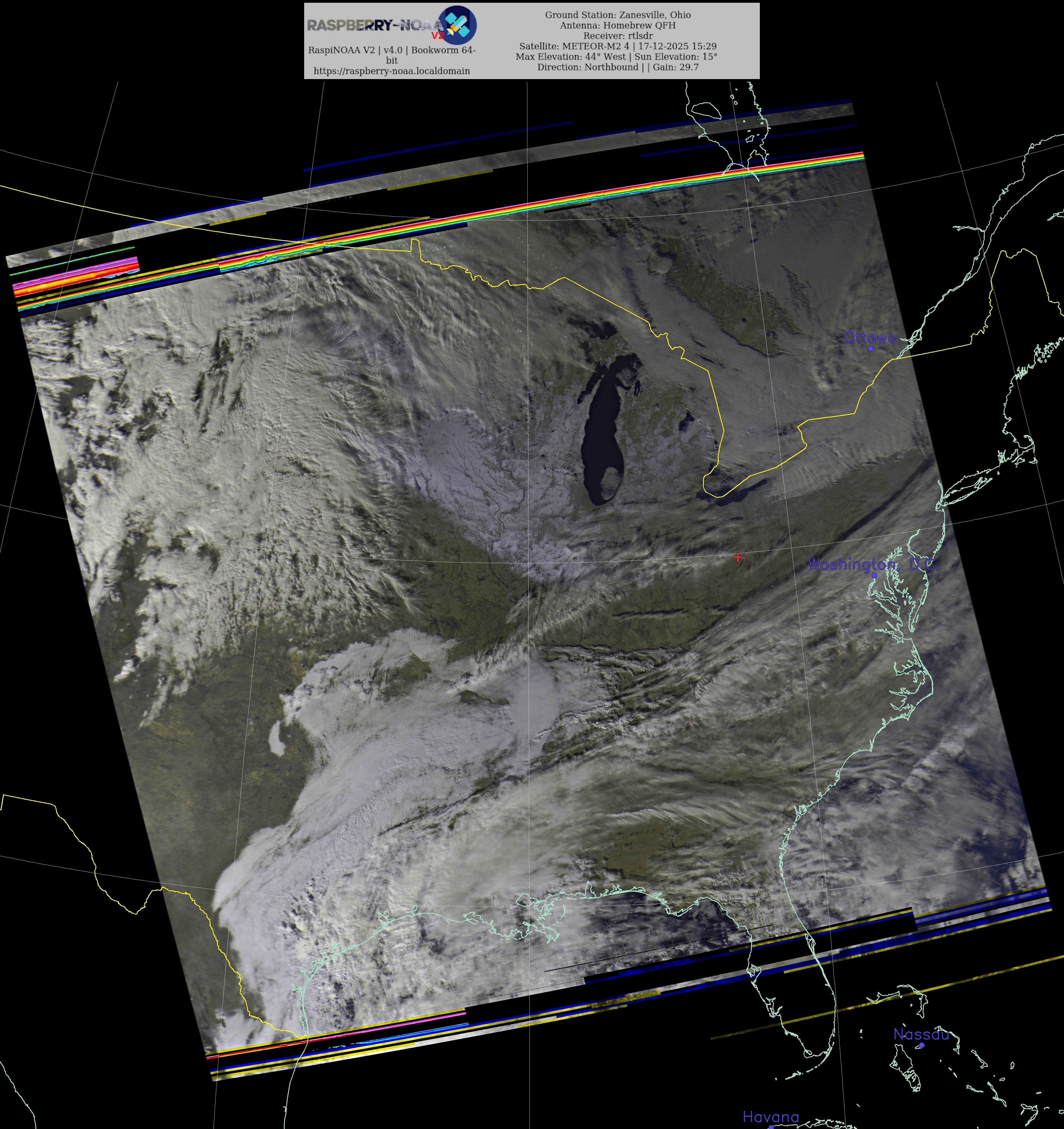Click the RASPBERRY-NOAA logo text

[374, 25]
